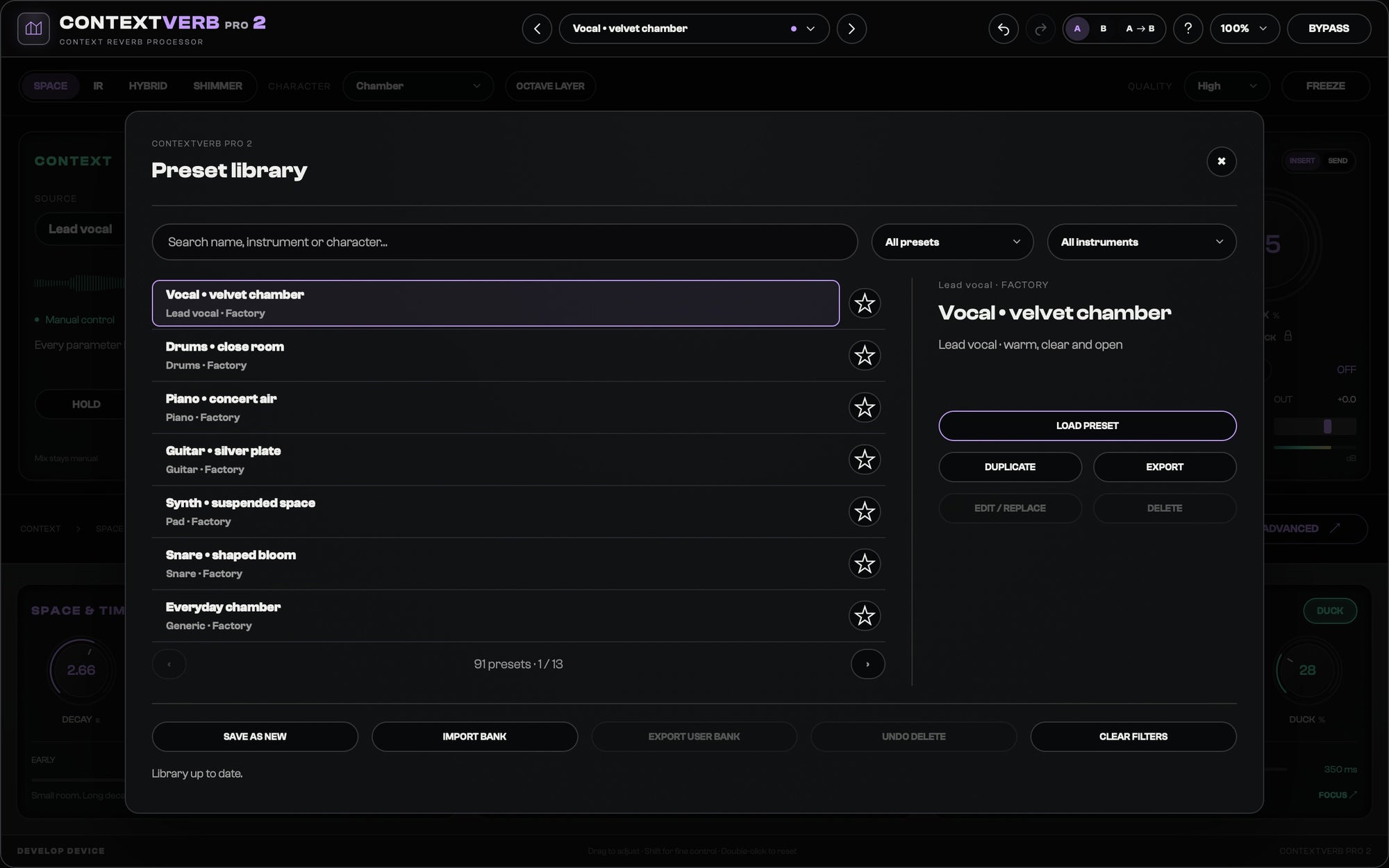The width and height of the screenshot is (1389, 868).
Task: Select B compare slot
Action: click(1104, 28)
